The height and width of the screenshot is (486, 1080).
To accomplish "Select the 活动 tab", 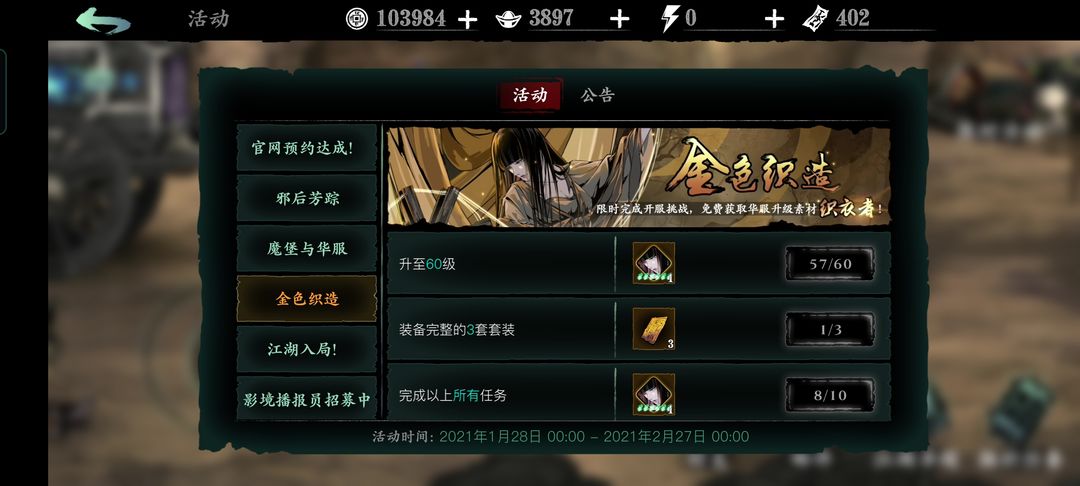I will pyautogui.click(x=530, y=95).
